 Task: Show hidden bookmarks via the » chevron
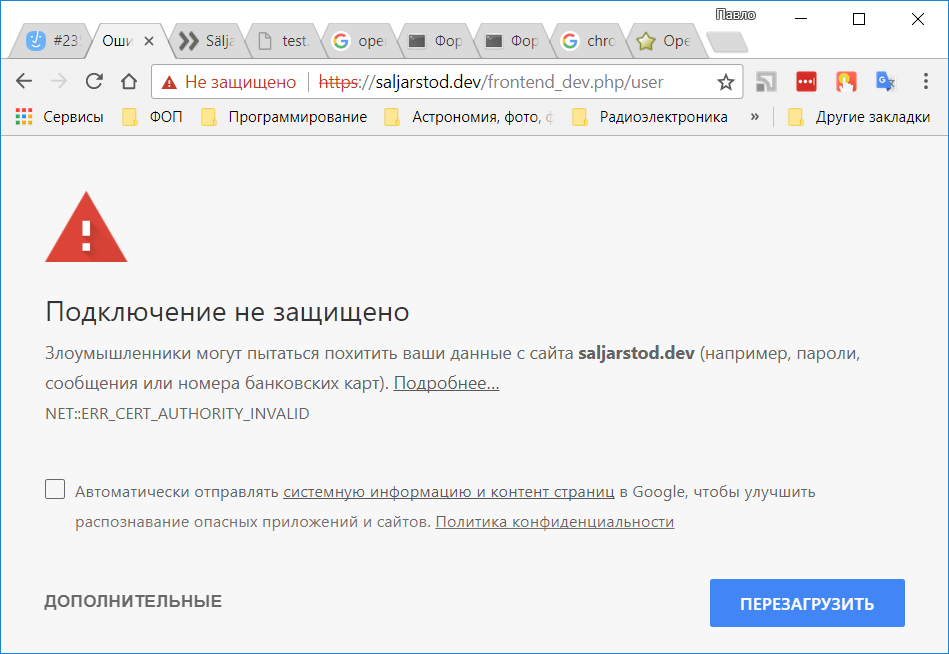[x=754, y=117]
